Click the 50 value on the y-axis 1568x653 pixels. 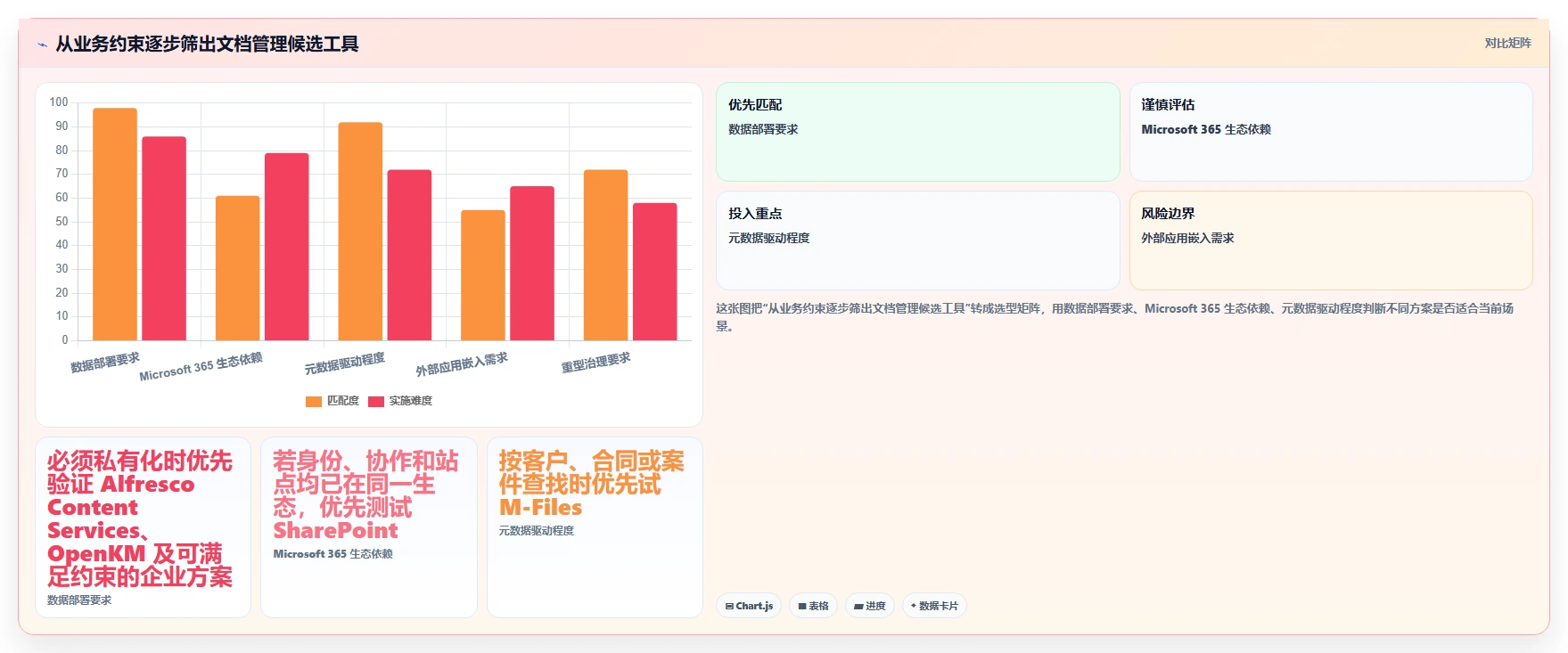(x=62, y=221)
